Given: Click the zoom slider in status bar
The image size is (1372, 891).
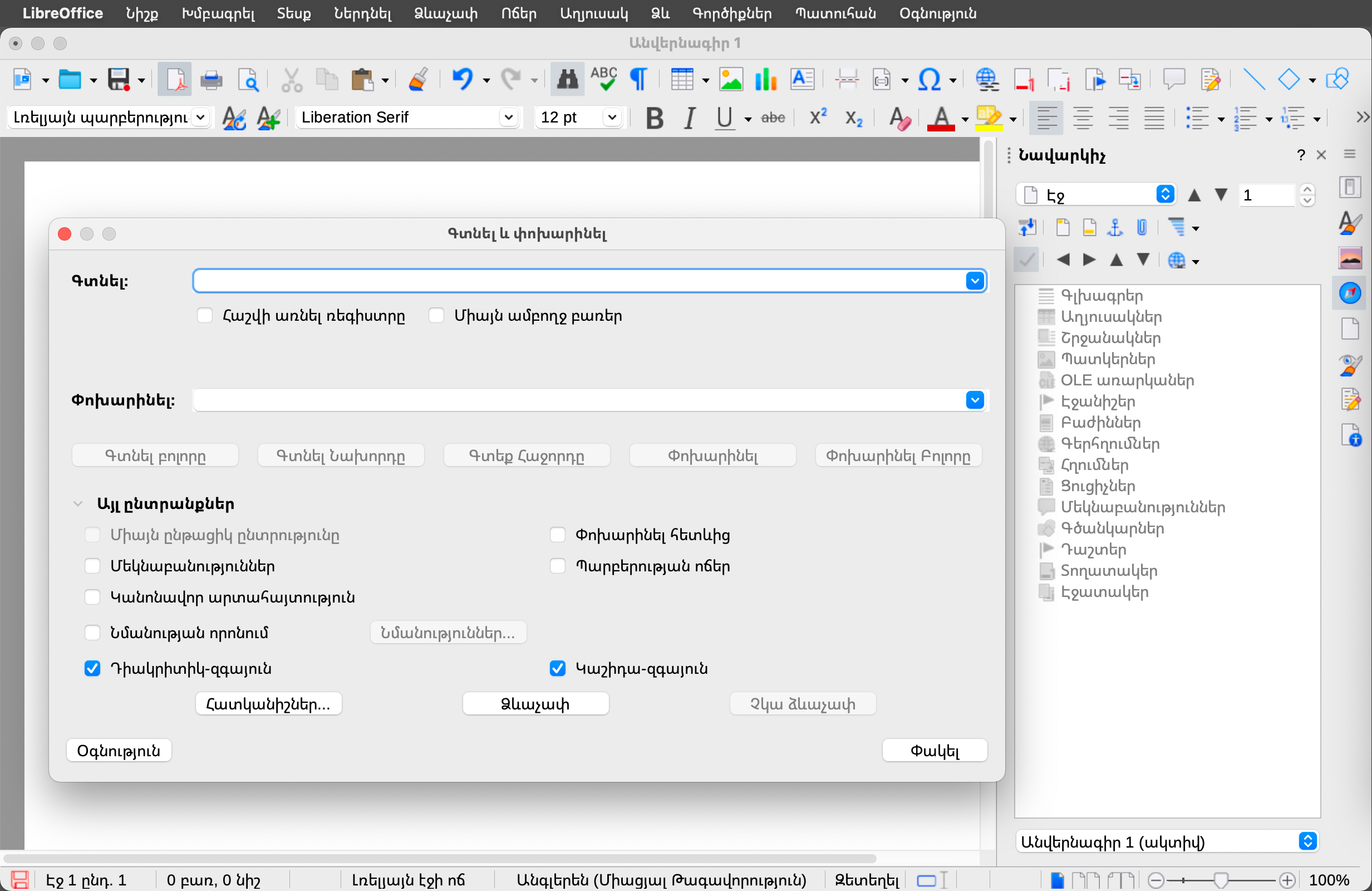Looking at the screenshot, I should [1221, 880].
